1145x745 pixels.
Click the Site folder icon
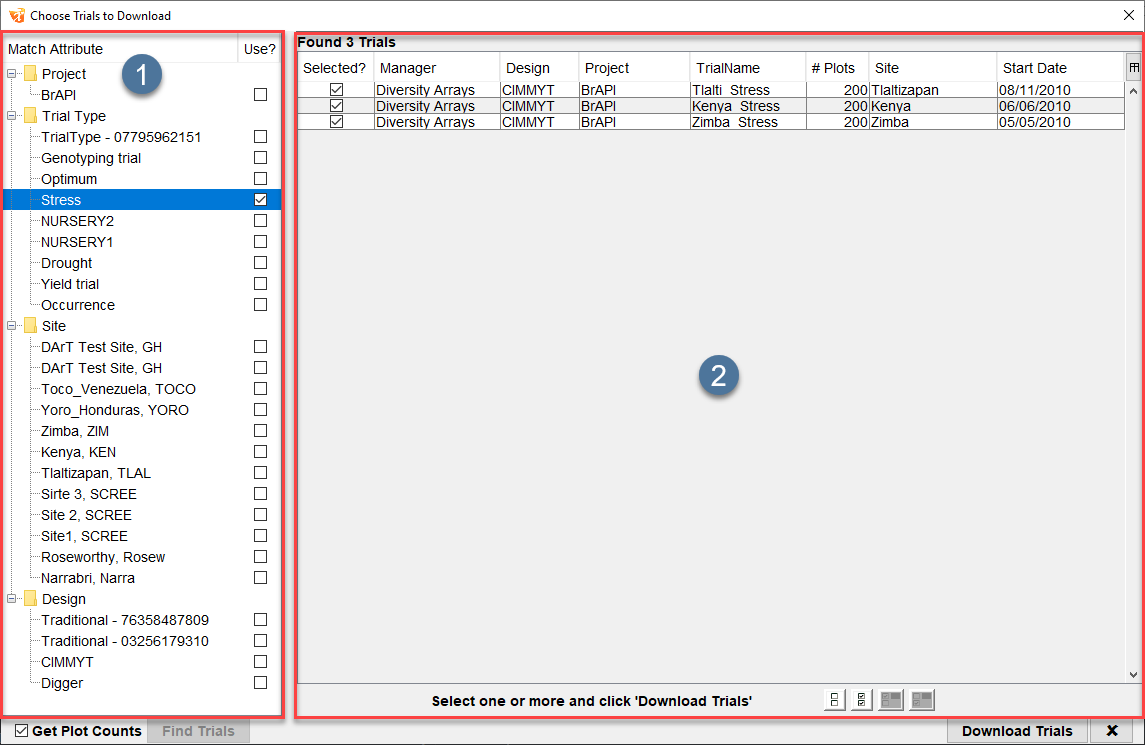[x=31, y=326]
